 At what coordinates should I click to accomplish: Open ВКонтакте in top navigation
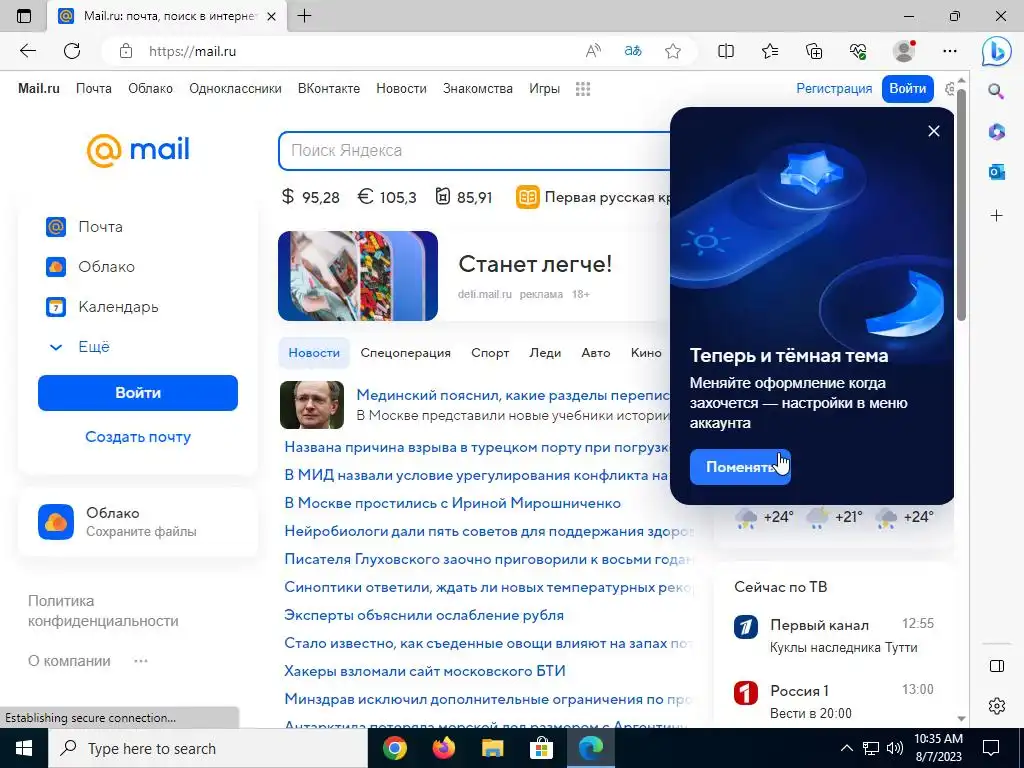(328, 89)
